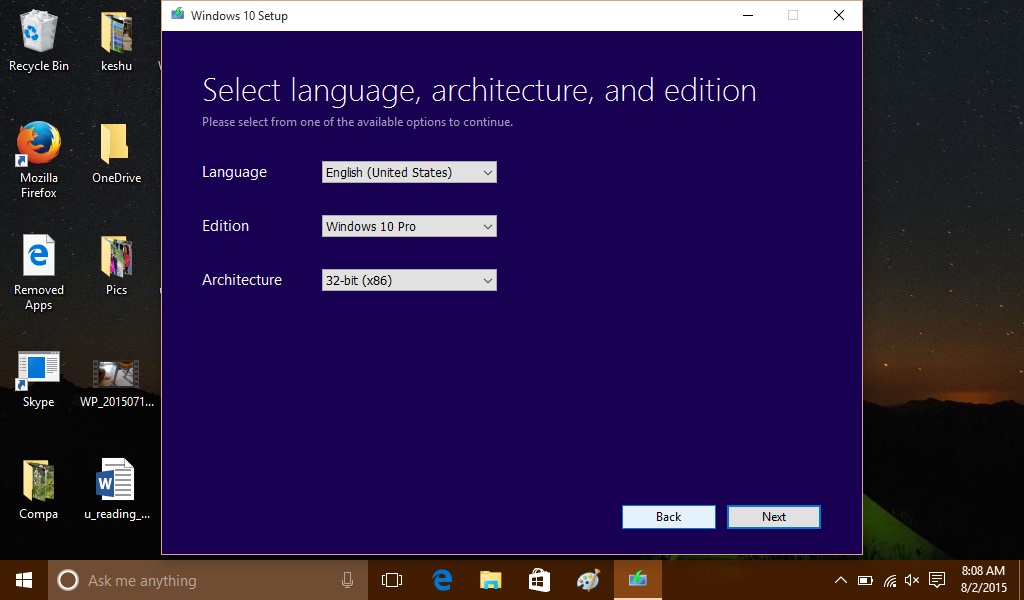Open the Language dropdown
Image resolution: width=1024 pixels, height=600 pixels.
coord(409,172)
